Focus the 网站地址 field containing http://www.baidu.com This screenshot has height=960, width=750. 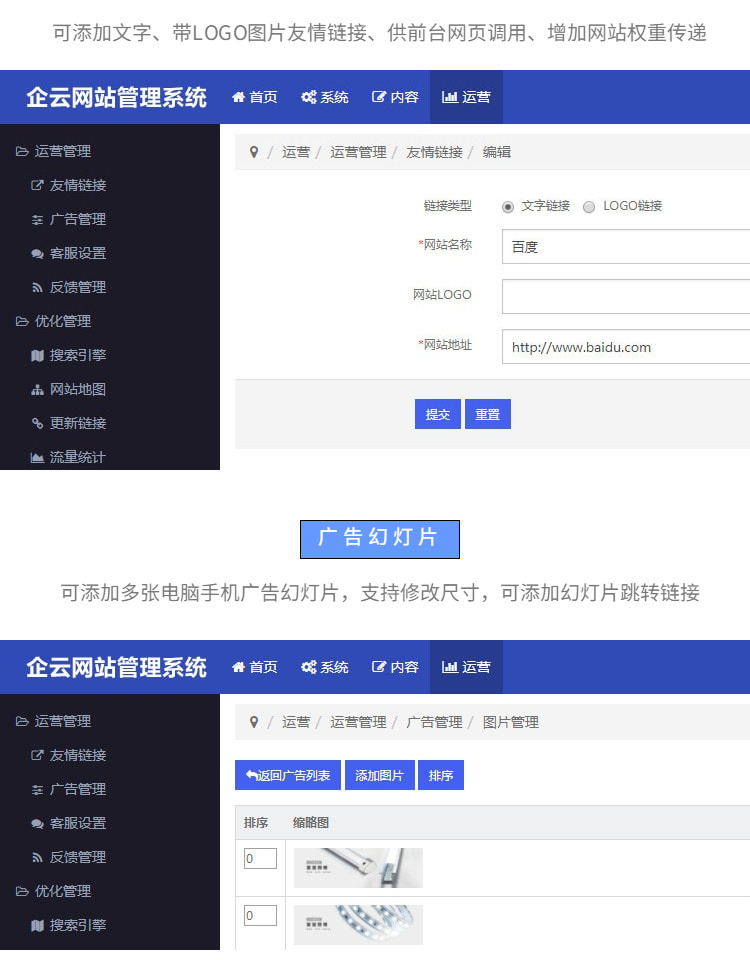[625, 347]
